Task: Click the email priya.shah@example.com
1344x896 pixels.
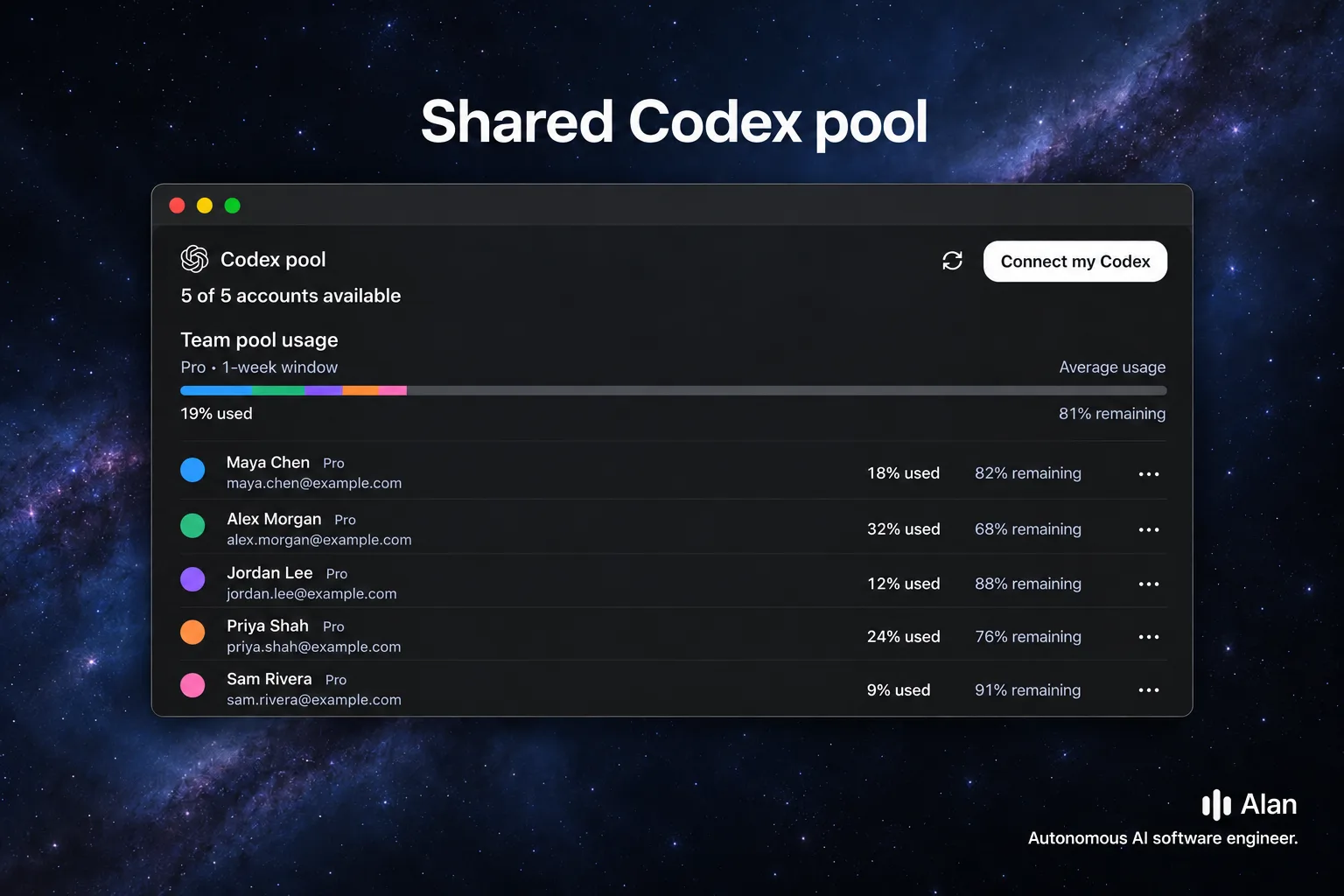Action: (x=314, y=647)
